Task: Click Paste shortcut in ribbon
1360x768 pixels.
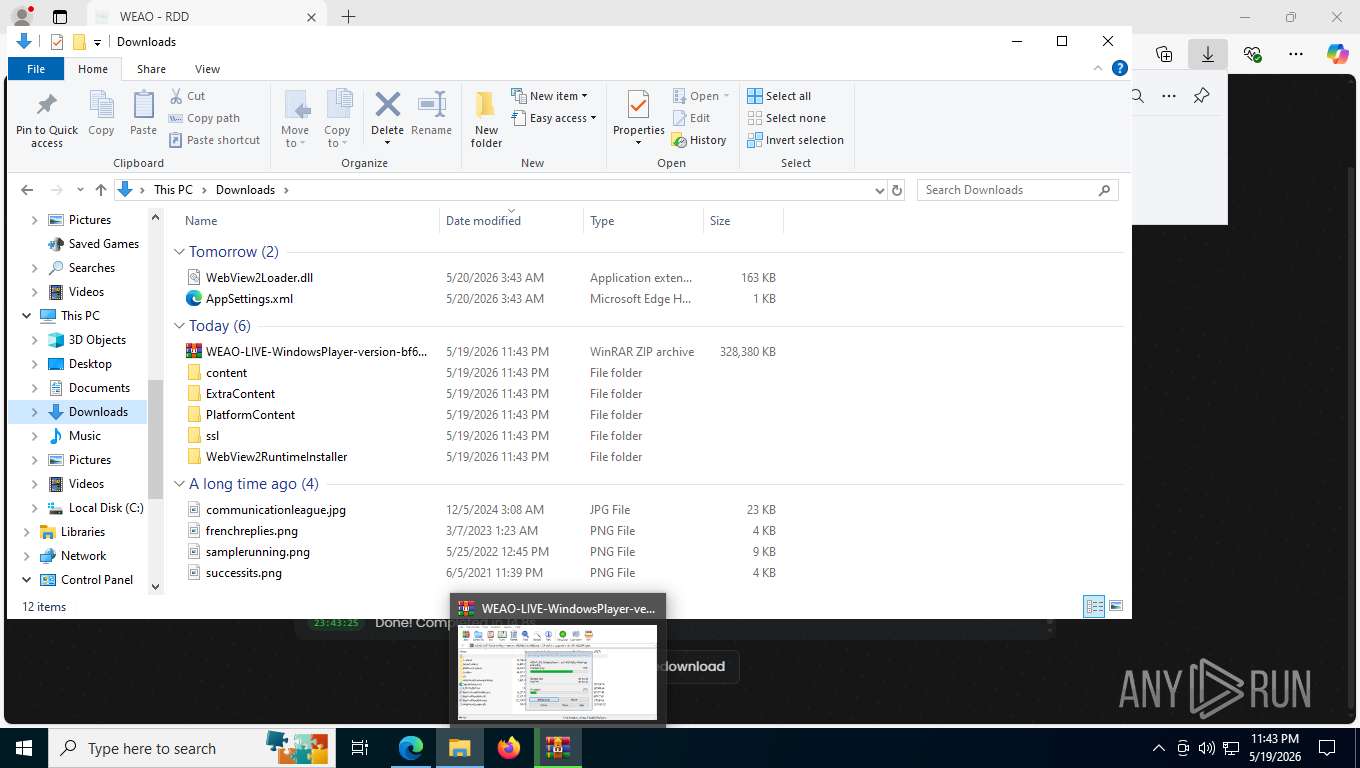Action: (x=214, y=140)
